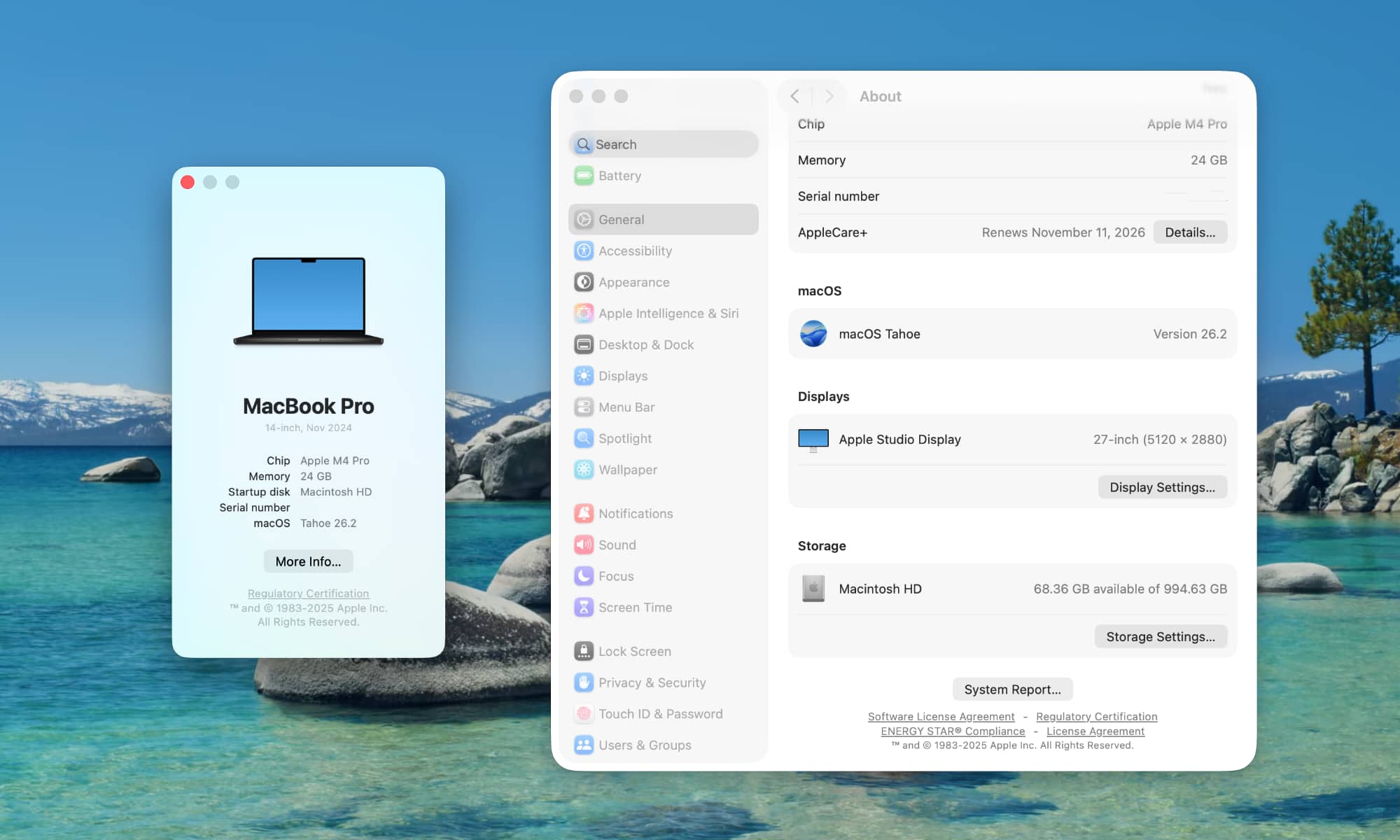Open the Software License Agreement link
Image resolution: width=1400 pixels, height=840 pixels.
coord(941,716)
